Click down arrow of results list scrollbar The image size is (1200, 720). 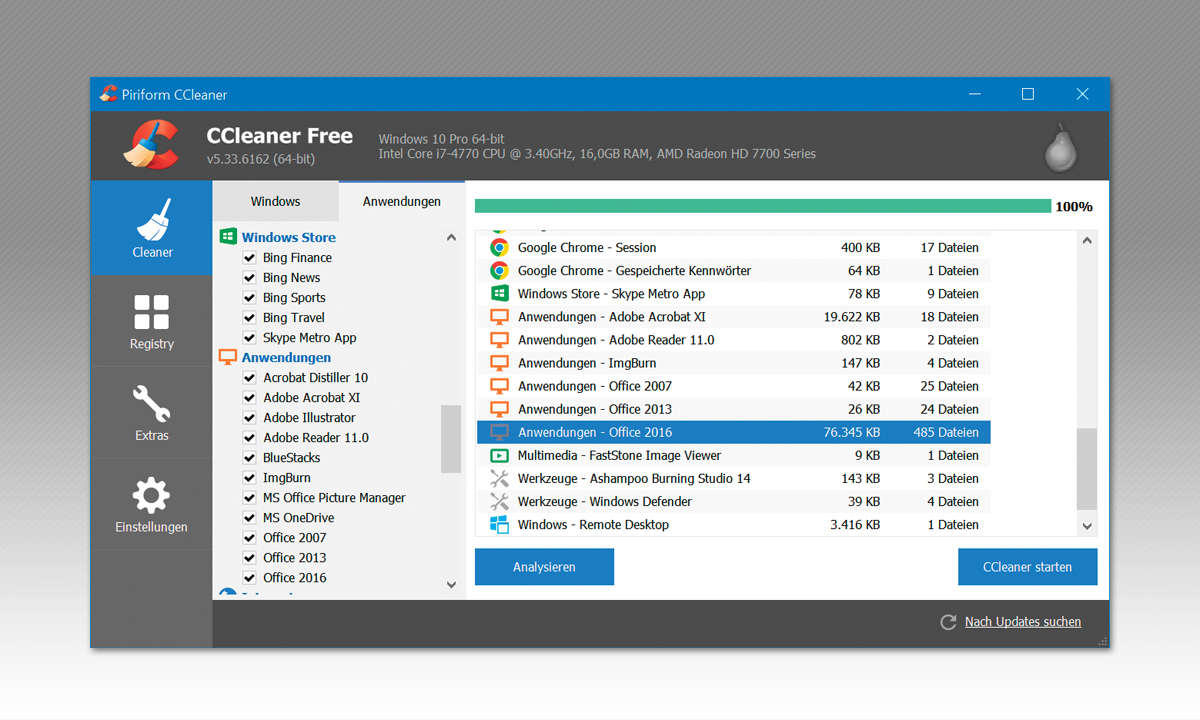tap(1087, 525)
